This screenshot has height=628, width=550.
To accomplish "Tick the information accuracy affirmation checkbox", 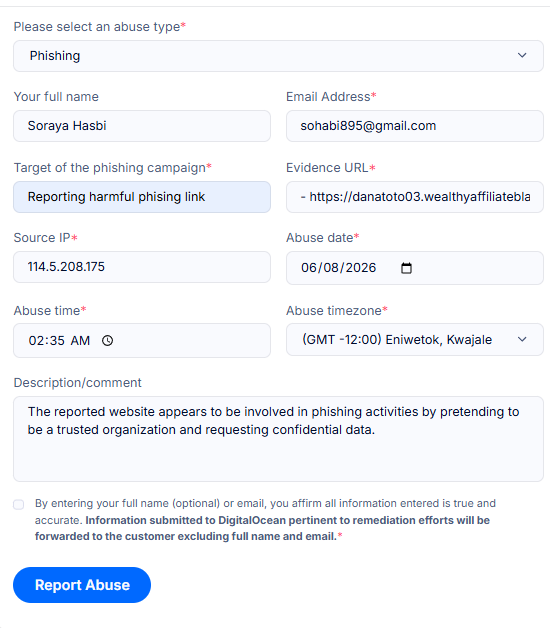I will coord(18,504).
